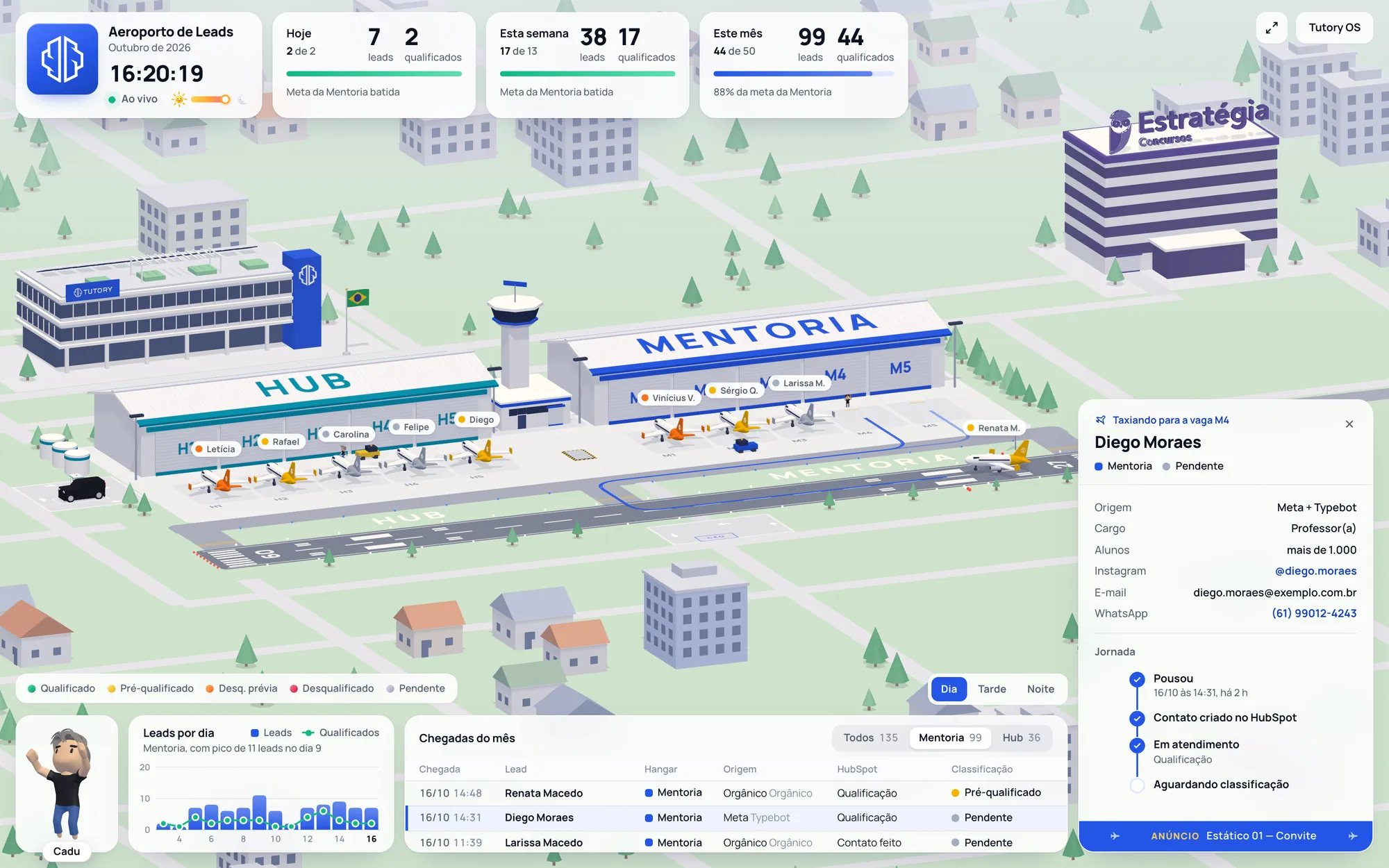Select the Renata M. taxiing plane label
Image resolution: width=1389 pixels, height=868 pixels.
pos(993,428)
